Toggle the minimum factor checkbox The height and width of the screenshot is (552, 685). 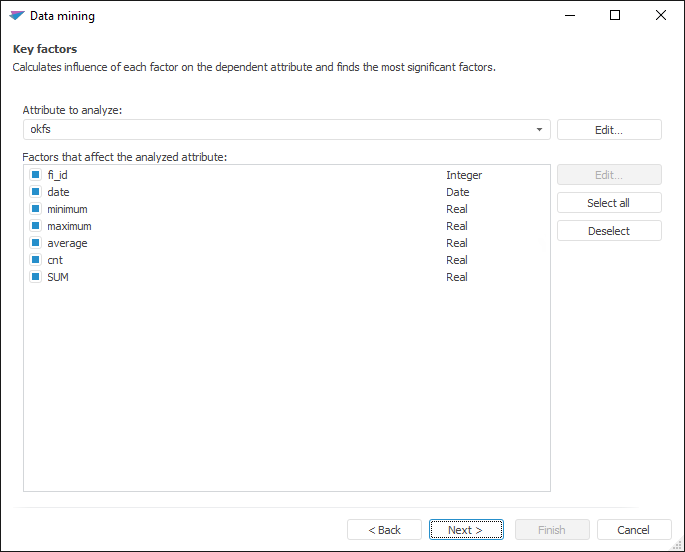(x=36, y=209)
